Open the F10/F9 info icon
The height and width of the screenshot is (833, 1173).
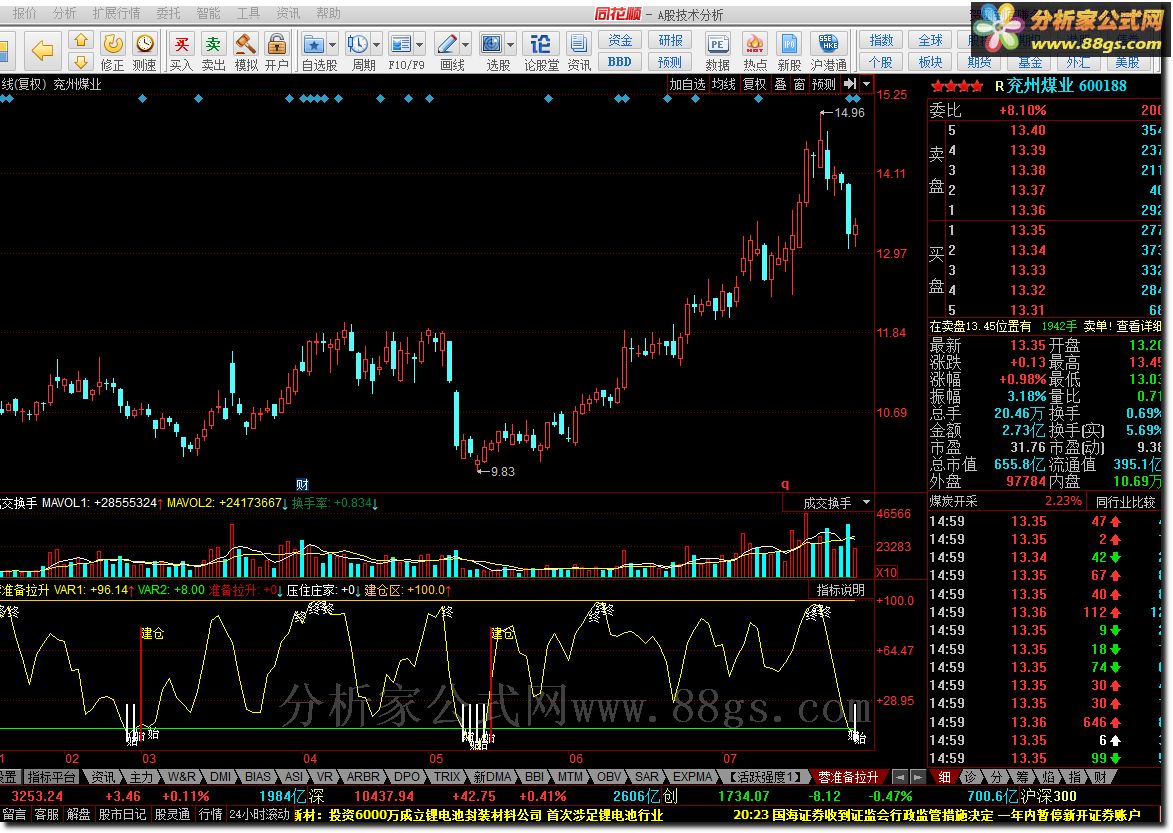click(402, 51)
